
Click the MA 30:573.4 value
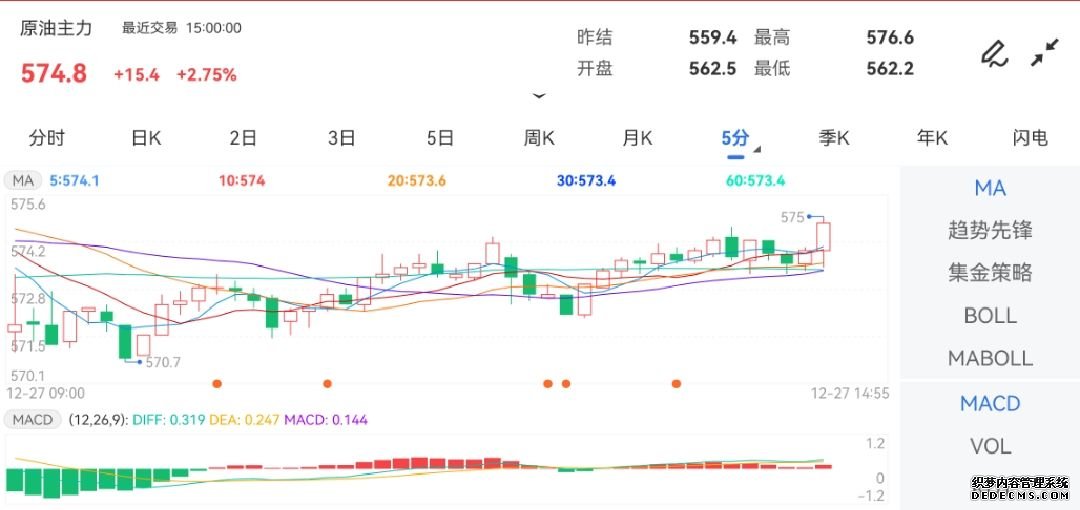click(586, 181)
